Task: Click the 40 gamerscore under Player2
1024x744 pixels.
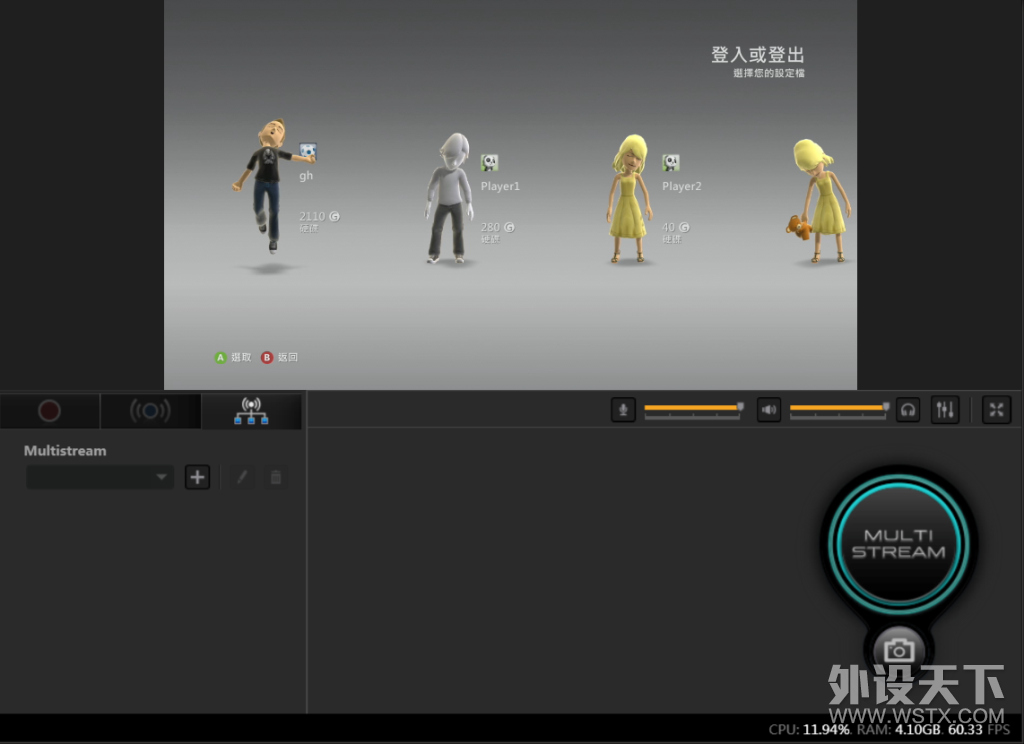Action: [676, 227]
